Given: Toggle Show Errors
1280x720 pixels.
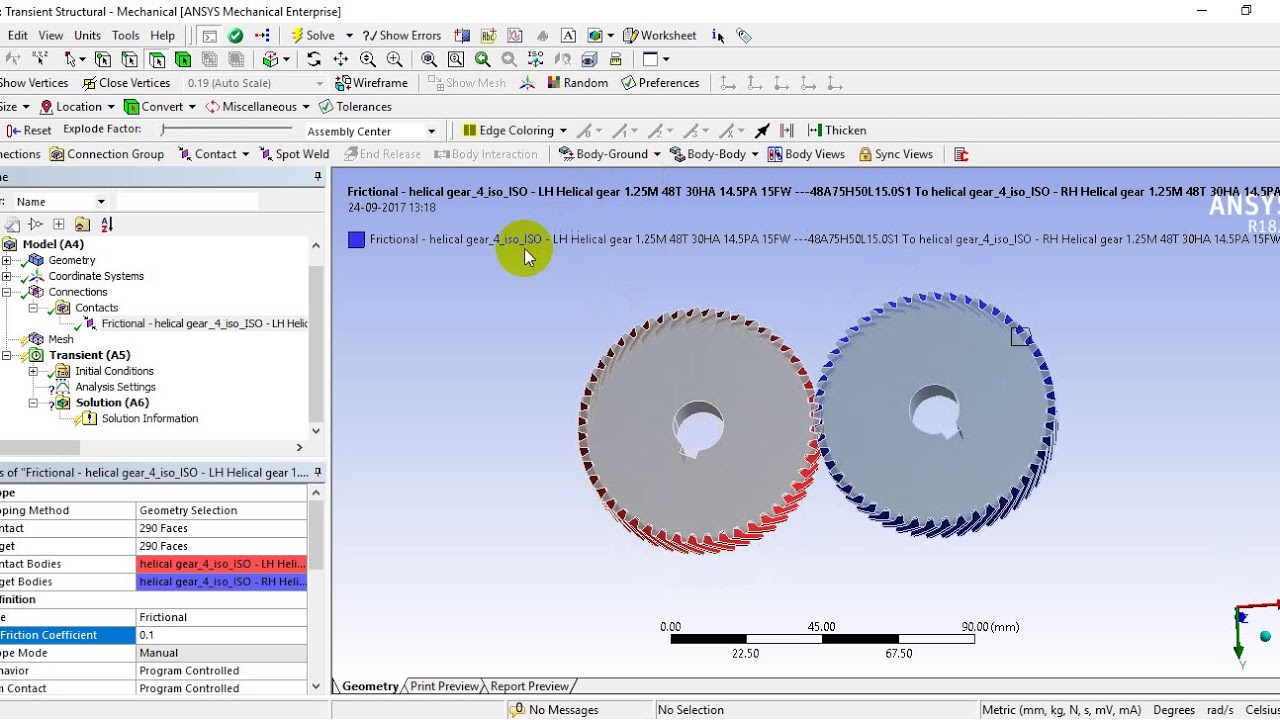Looking at the screenshot, I should tap(401, 35).
